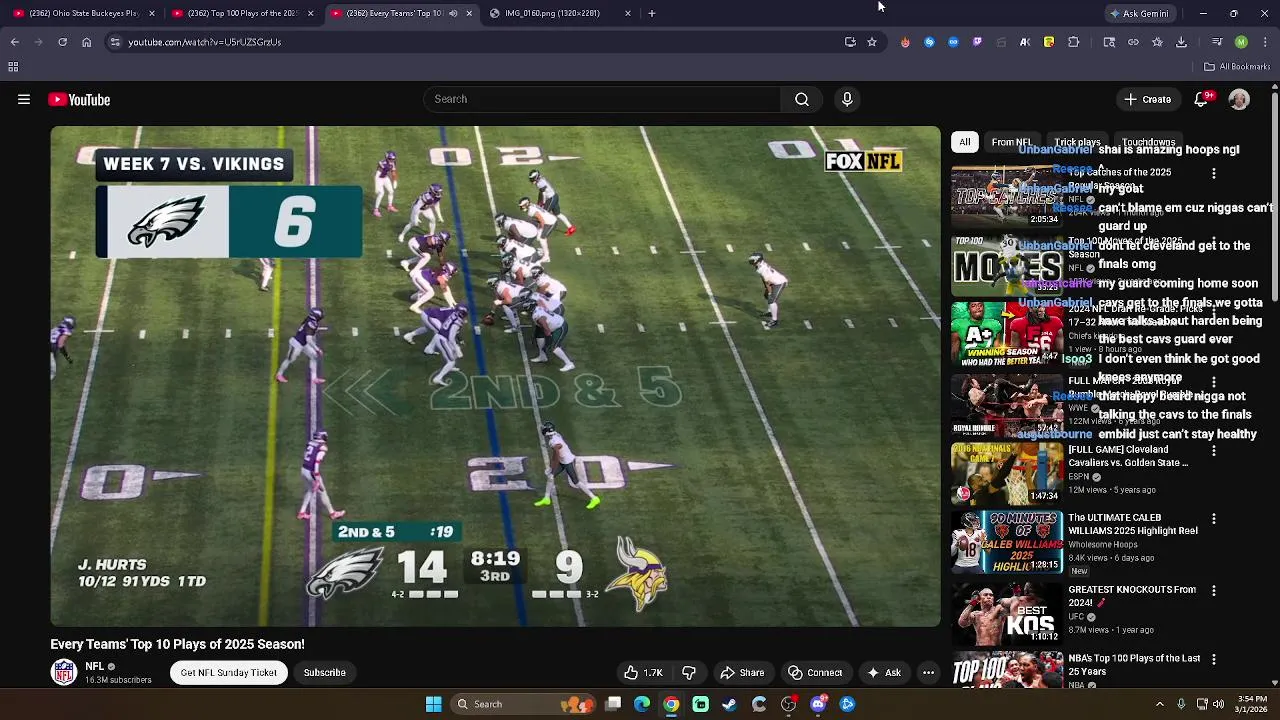Show hidden tray icons chevron
This screenshot has width=1280, height=720.
[1160, 704]
